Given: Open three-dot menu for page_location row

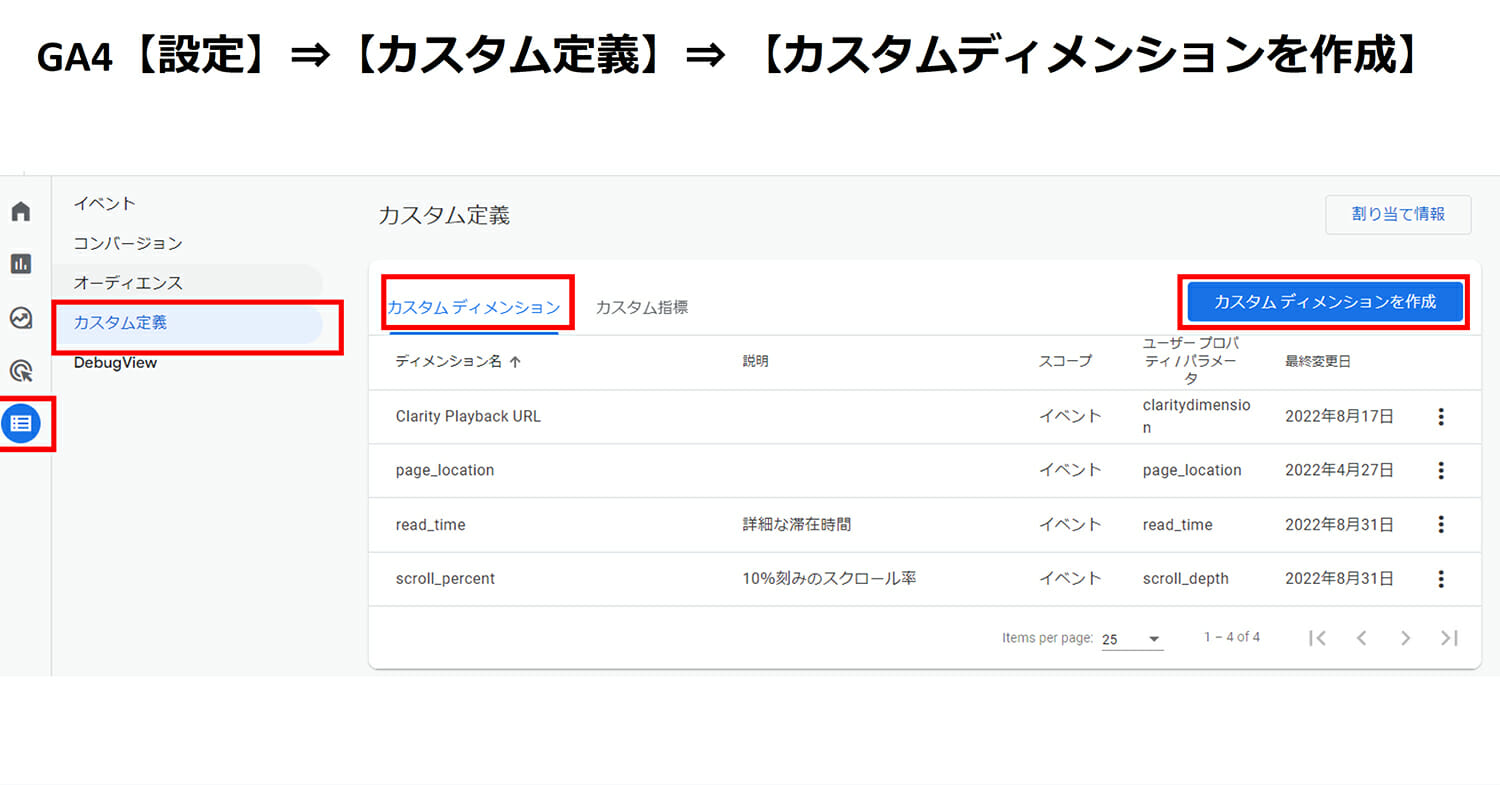Looking at the screenshot, I should (x=1440, y=470).
